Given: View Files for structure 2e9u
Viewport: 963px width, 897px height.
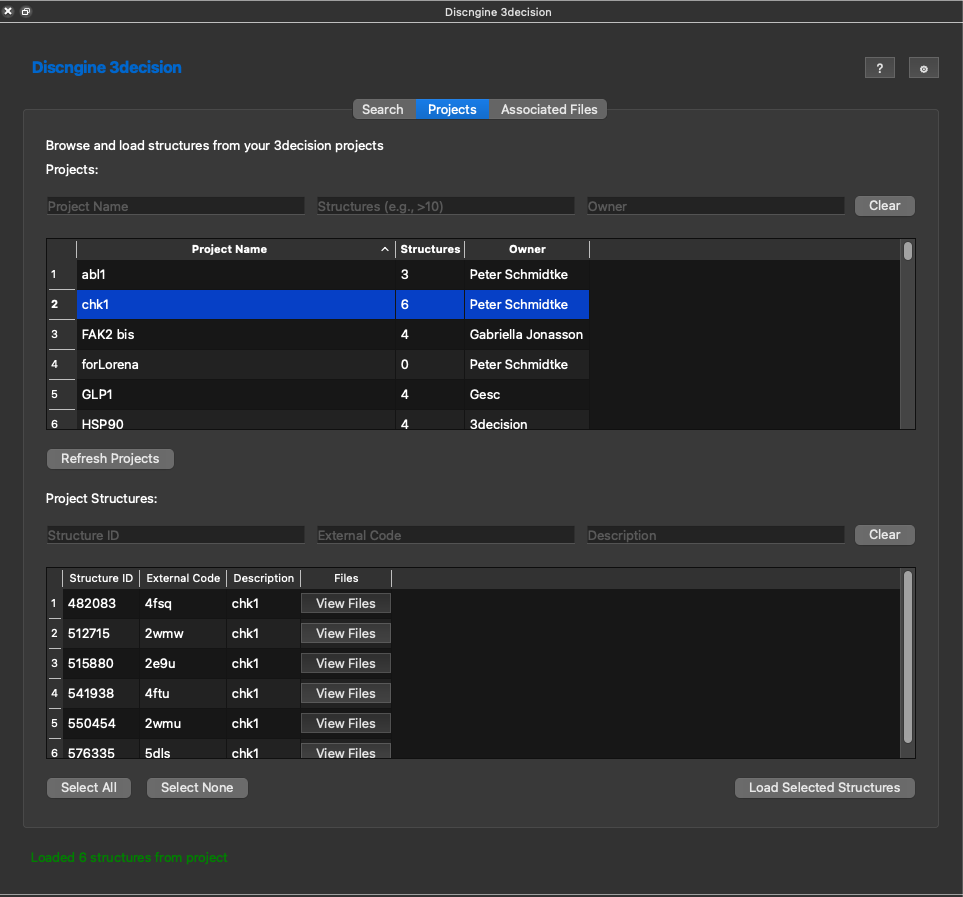Looking at the screenshot, I should [x=346, y=664].
